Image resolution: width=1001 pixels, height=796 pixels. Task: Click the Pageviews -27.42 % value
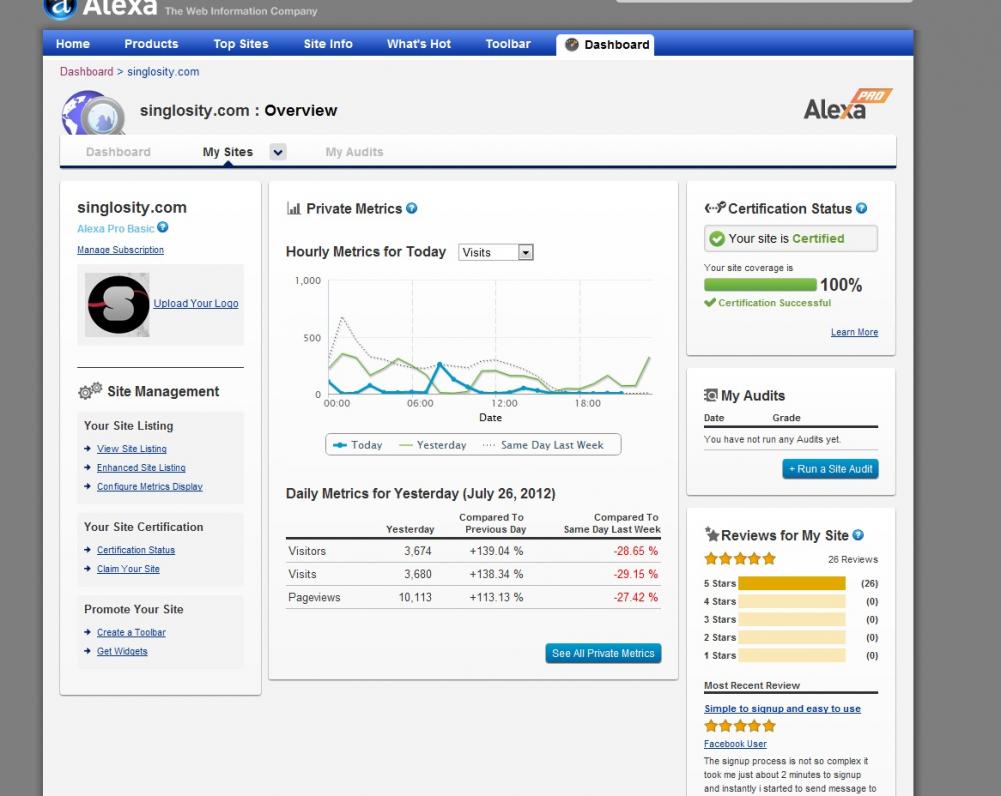click(635, 597)
